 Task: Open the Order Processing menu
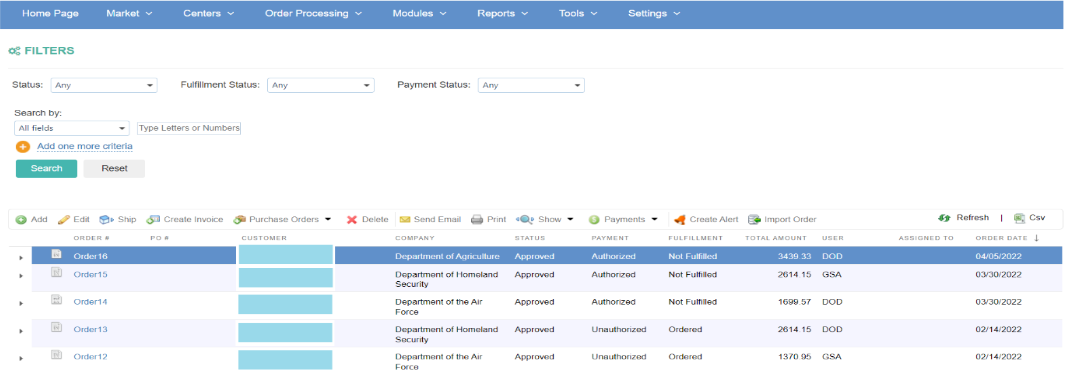click(313, 14)
